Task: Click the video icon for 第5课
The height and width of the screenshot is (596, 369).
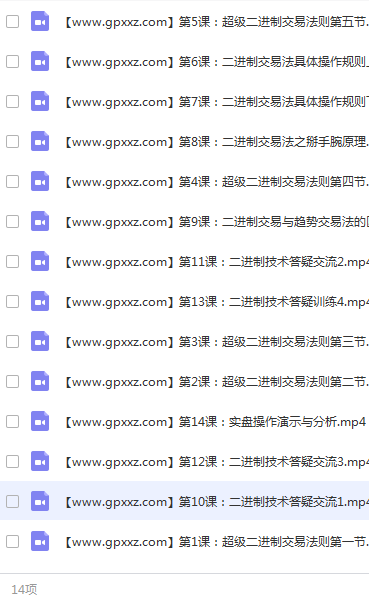Action: point(40,22)
